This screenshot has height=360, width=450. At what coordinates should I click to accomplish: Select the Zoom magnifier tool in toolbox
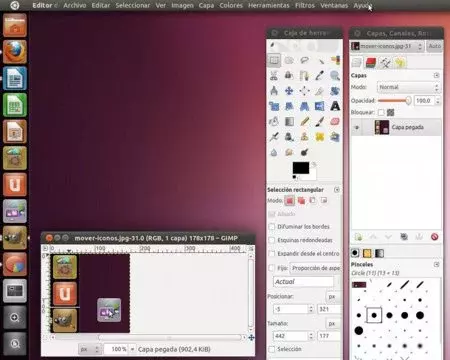pos(335,75)
